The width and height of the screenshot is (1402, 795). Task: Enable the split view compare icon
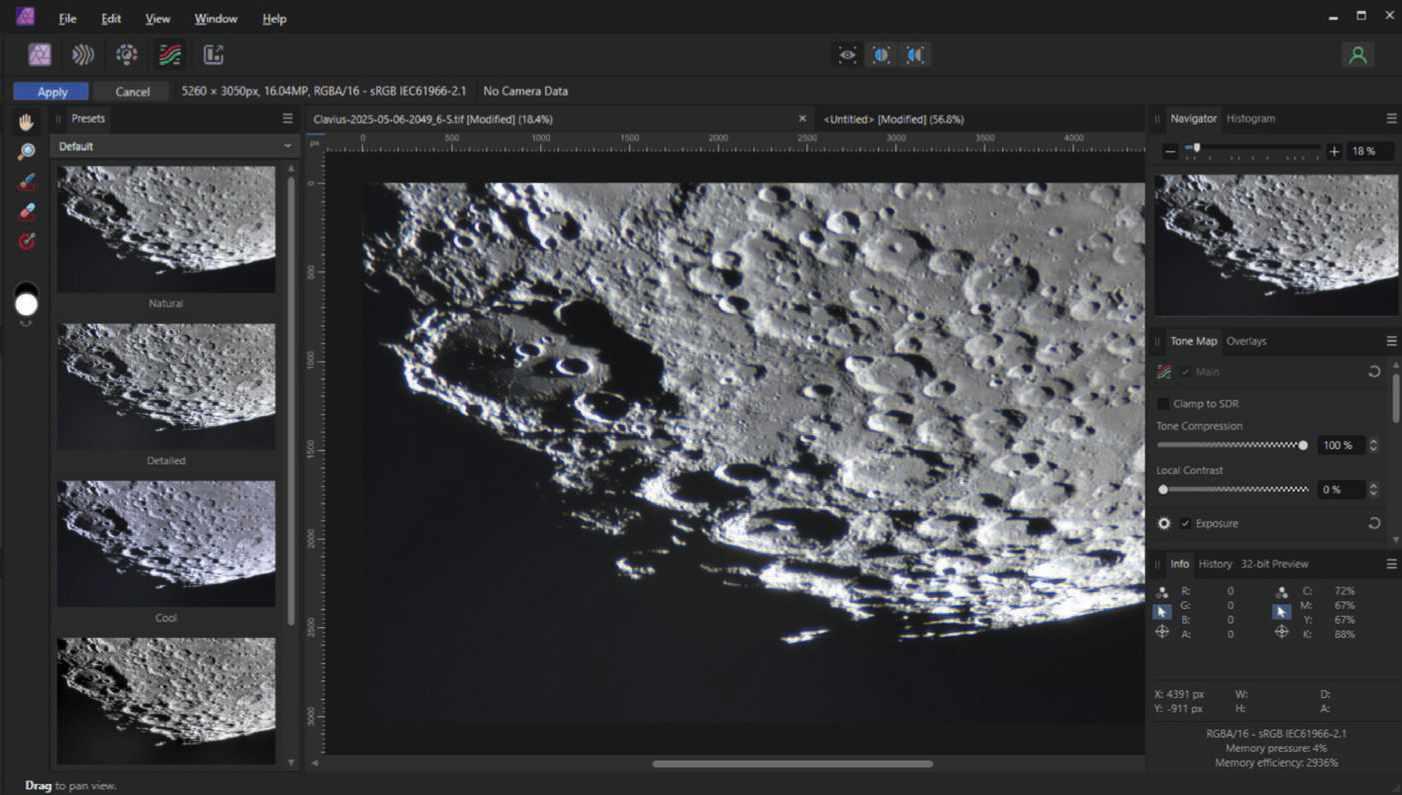[881, 55]
